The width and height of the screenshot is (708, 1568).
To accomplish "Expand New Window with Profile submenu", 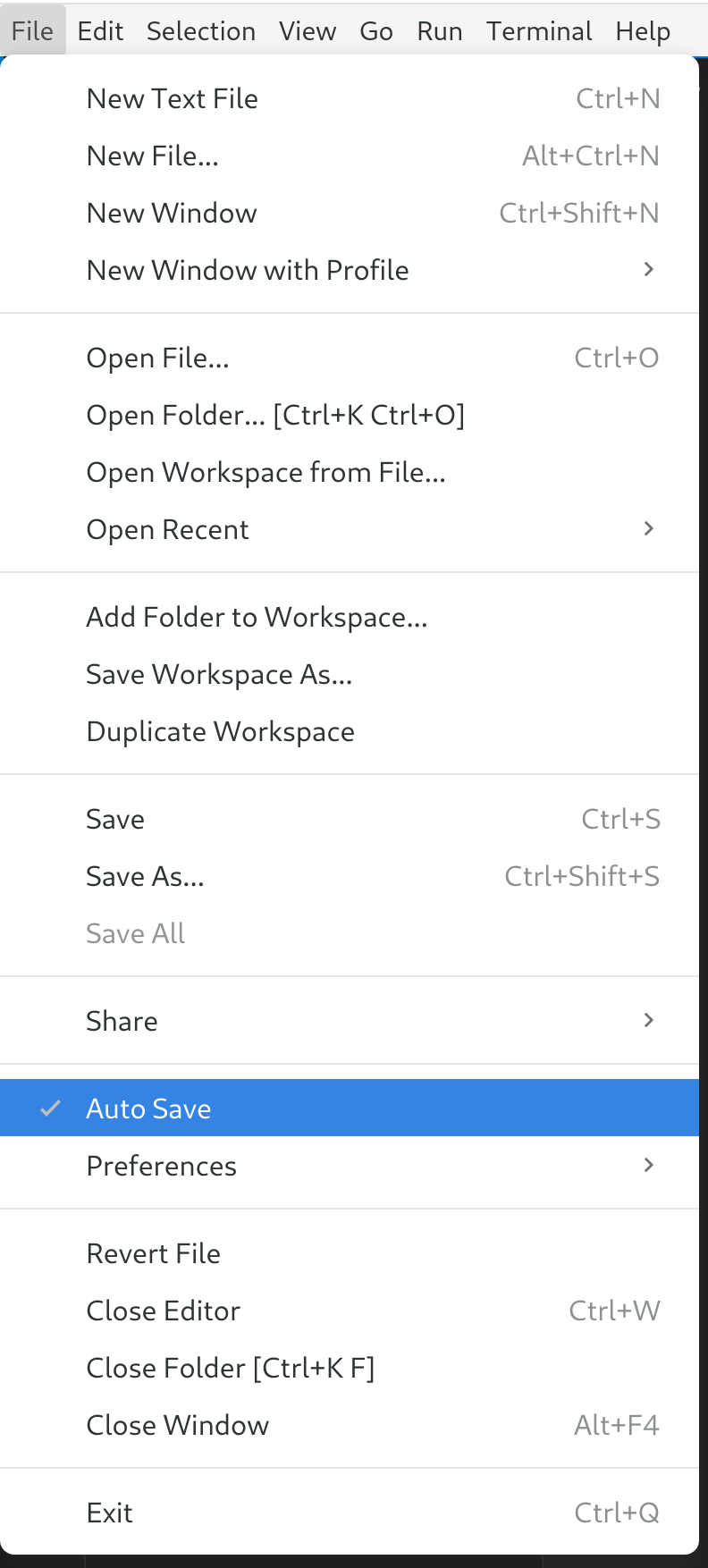I will click(649, 270).
